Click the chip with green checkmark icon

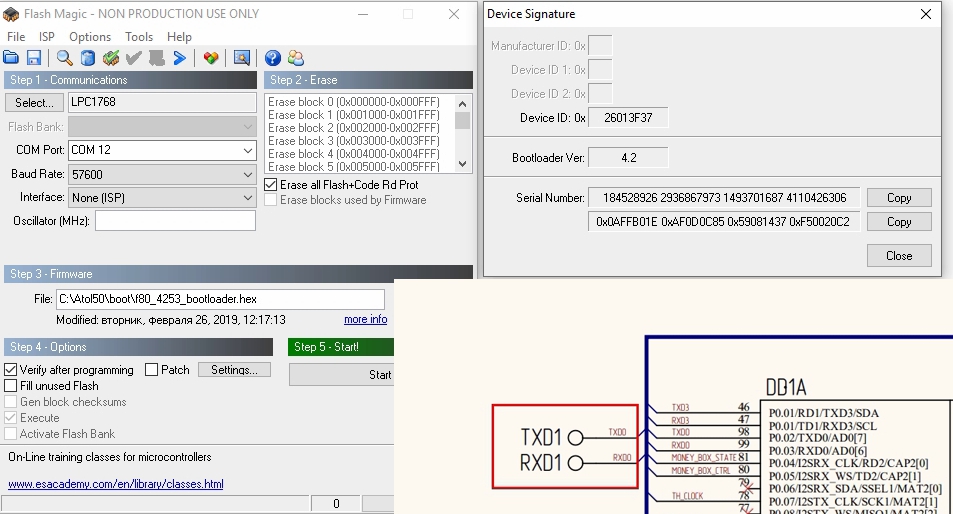pyautogui.click(x=111, y=58)
